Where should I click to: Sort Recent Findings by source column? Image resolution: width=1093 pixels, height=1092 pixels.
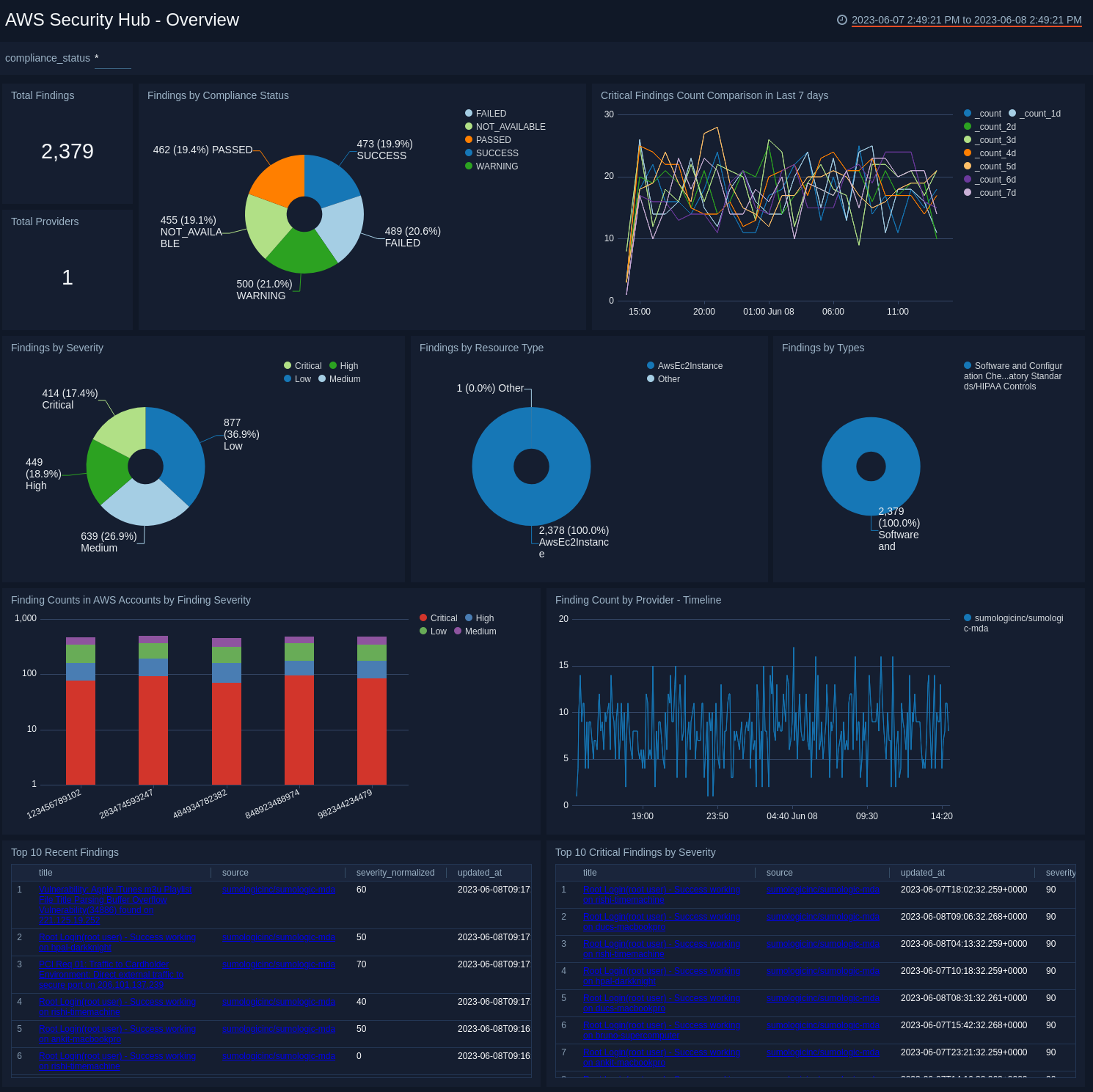click(x=235, y=873)
